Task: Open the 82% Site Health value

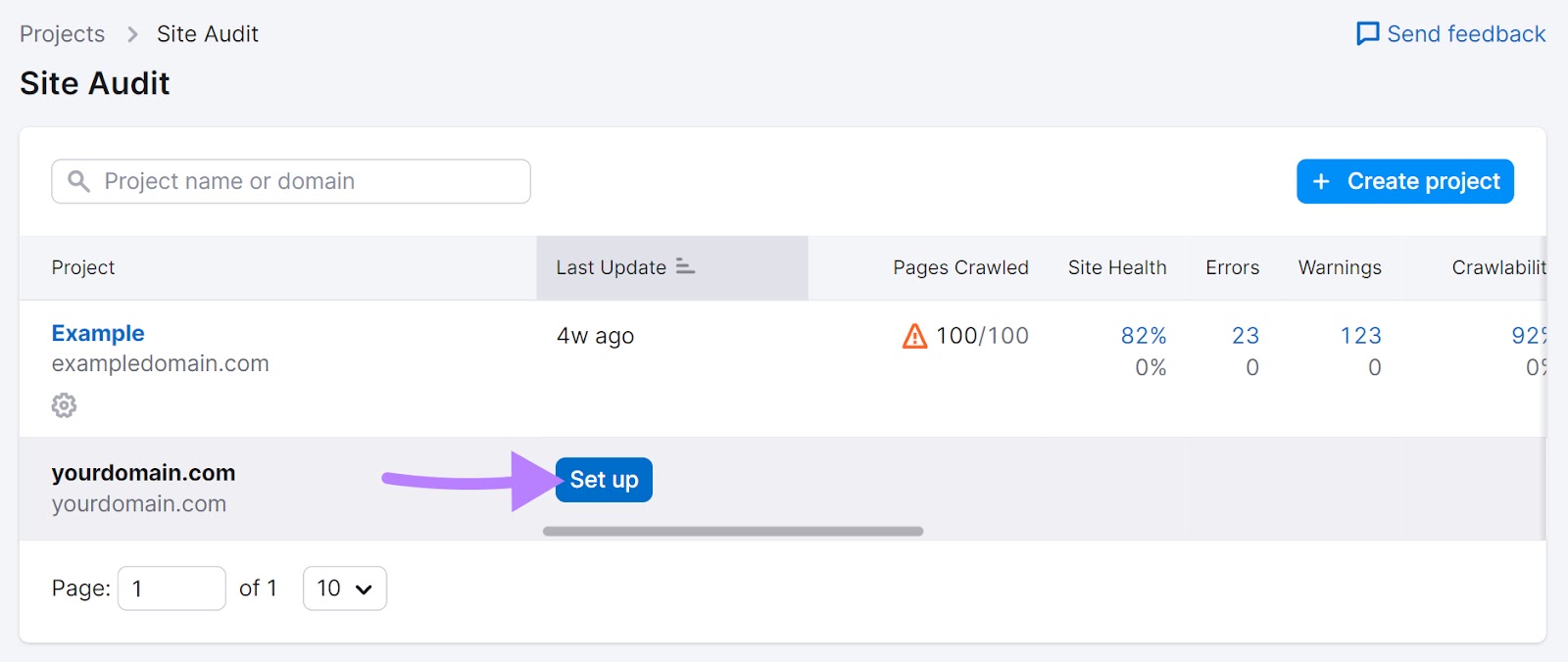Action: tap(1144, 336)
